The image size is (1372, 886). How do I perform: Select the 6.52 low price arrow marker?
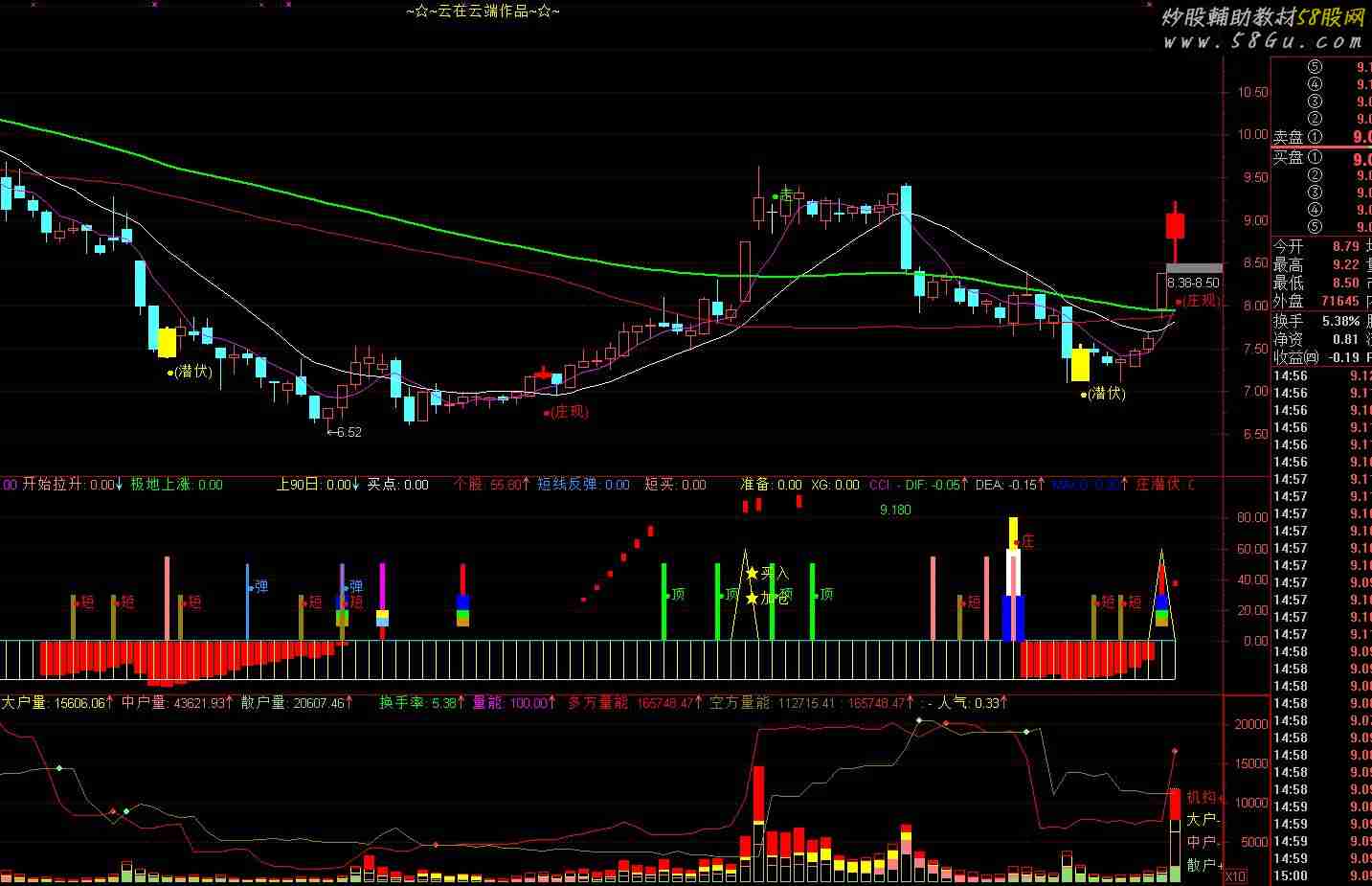[x=345, y=432]
